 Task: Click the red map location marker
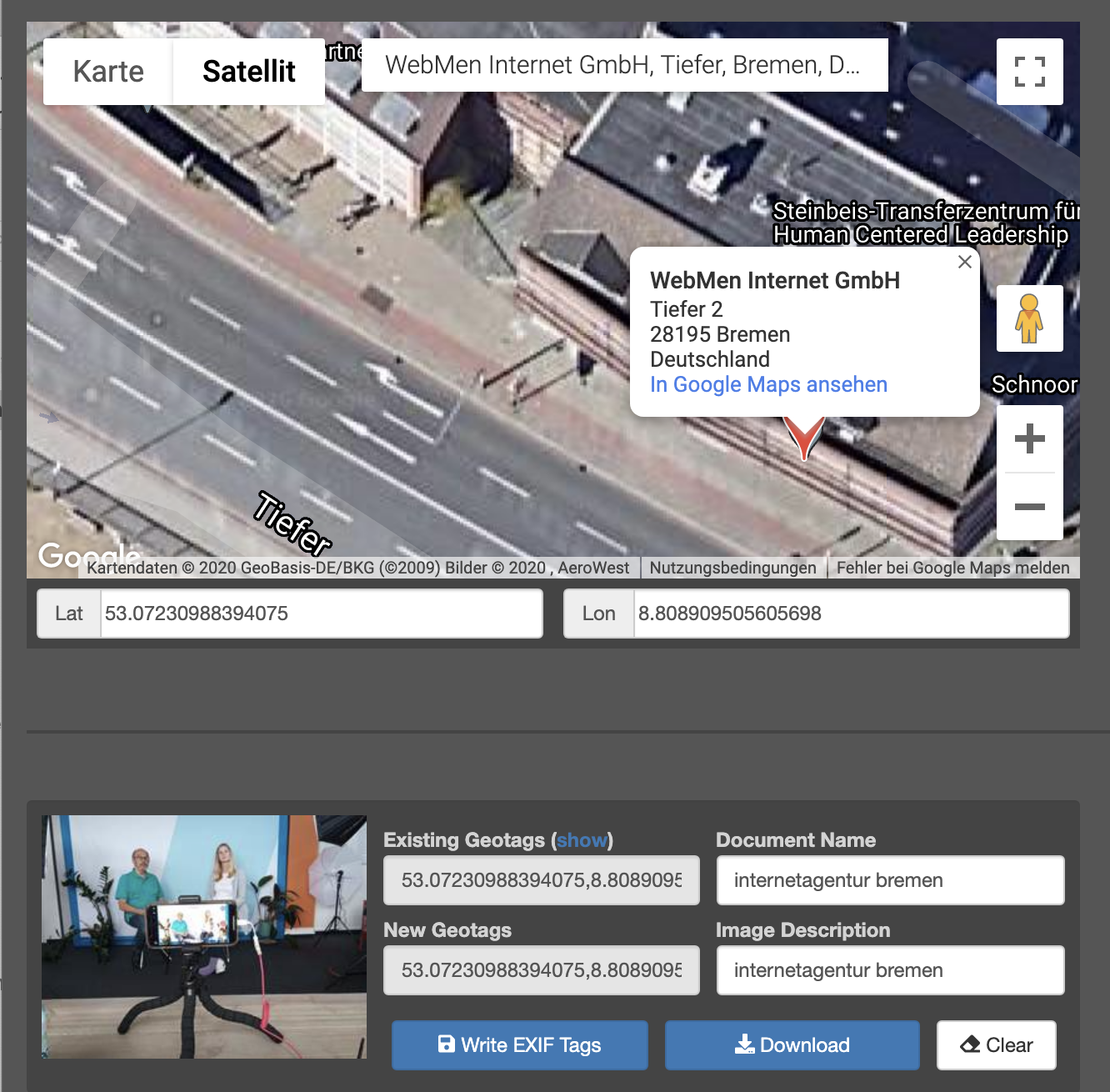[804, 437]
